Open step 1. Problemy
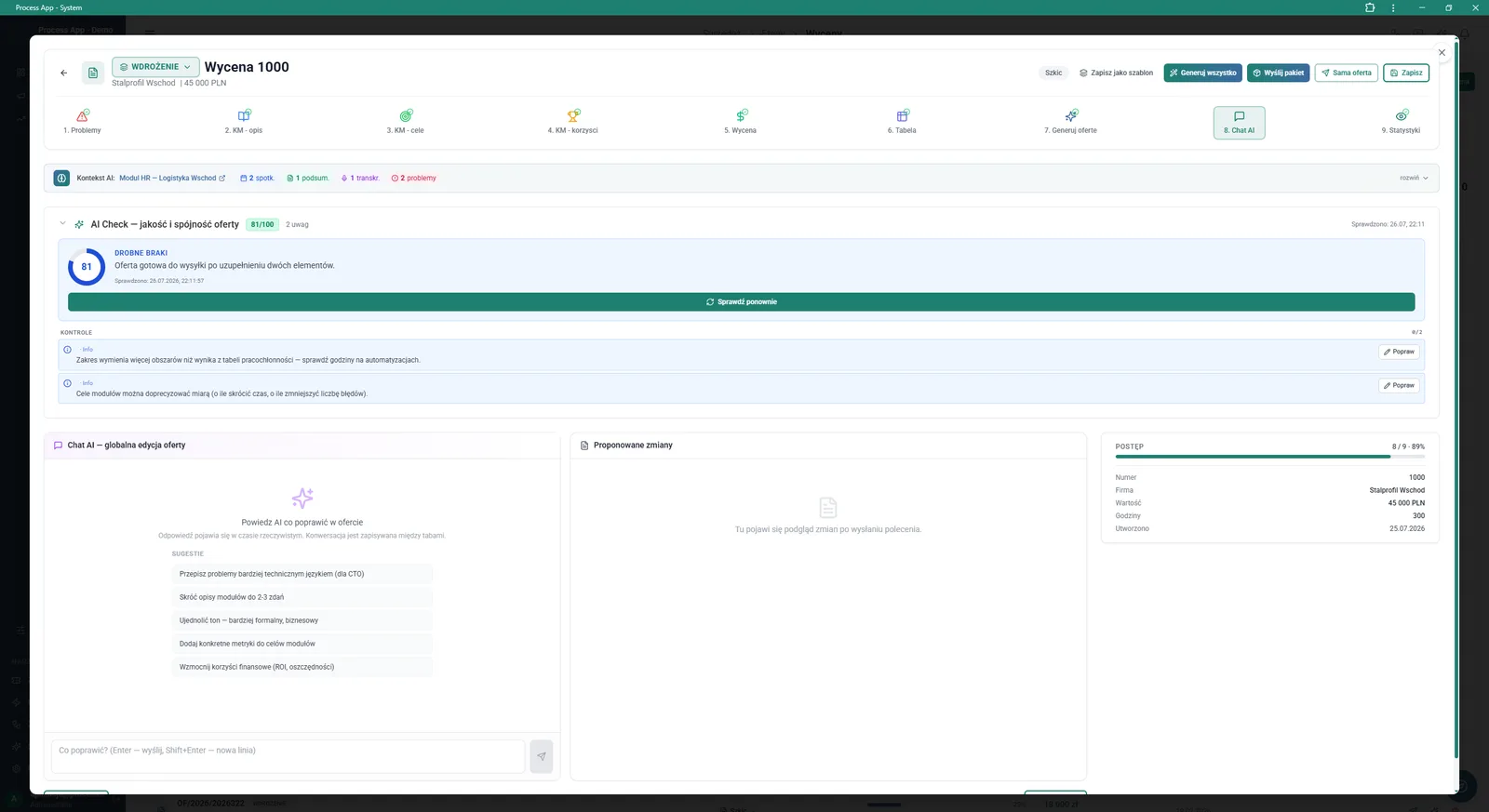The width and height of the screenshot is (1489, 812). (82, 122)
